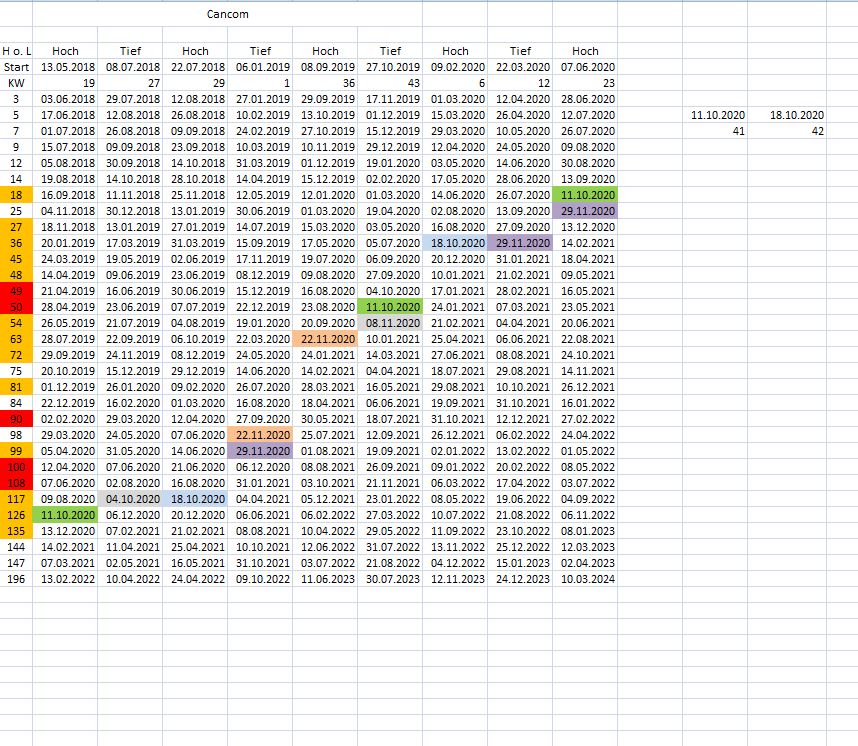Click the 'H o. L' header cell
The height and width of the screenshot is (746, 858).
pos(16,51)
